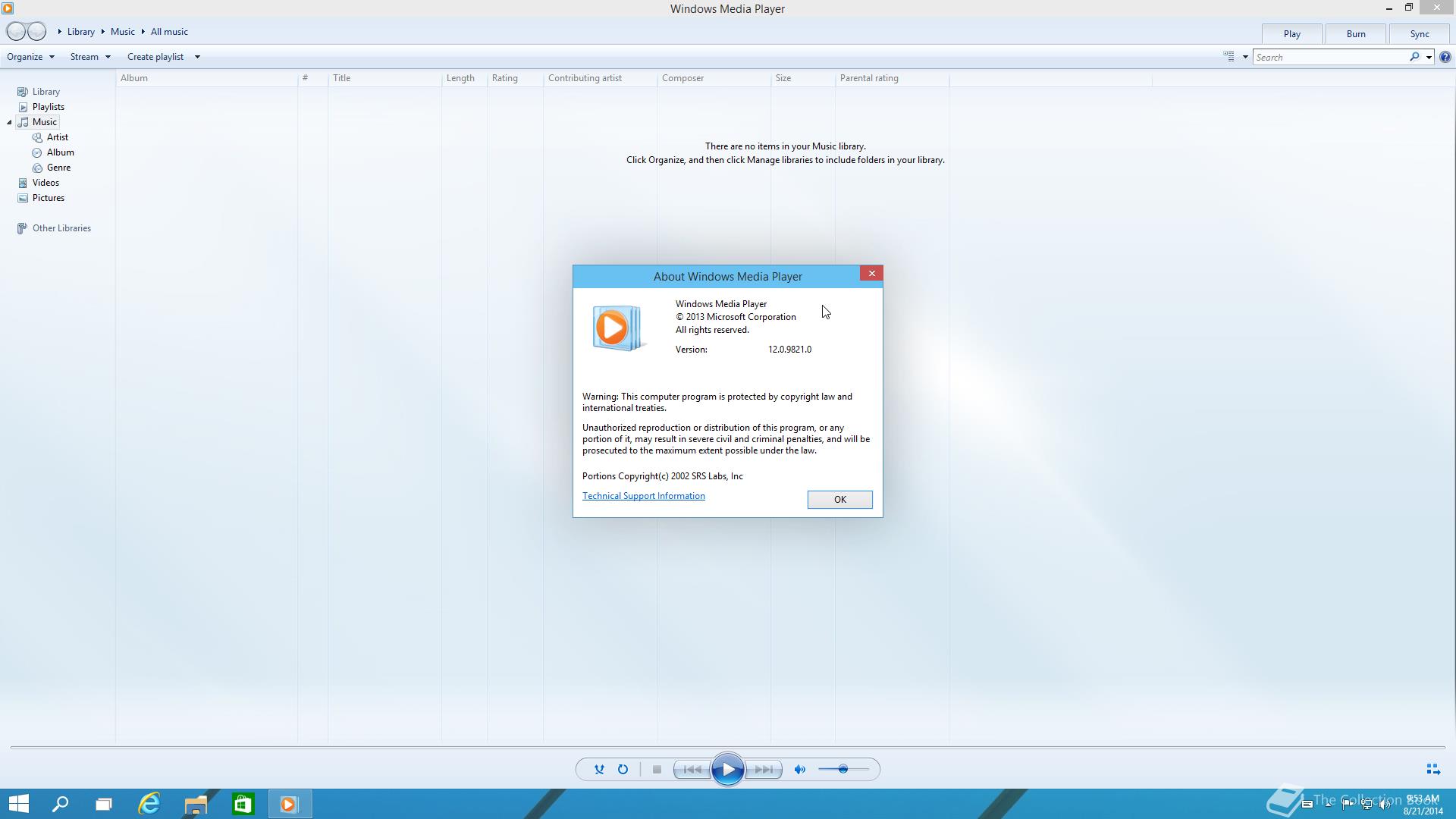Open taskbar Search magnifier
Image resolution: width=1456 pixels, height=819 pixels.
[60, 804]
